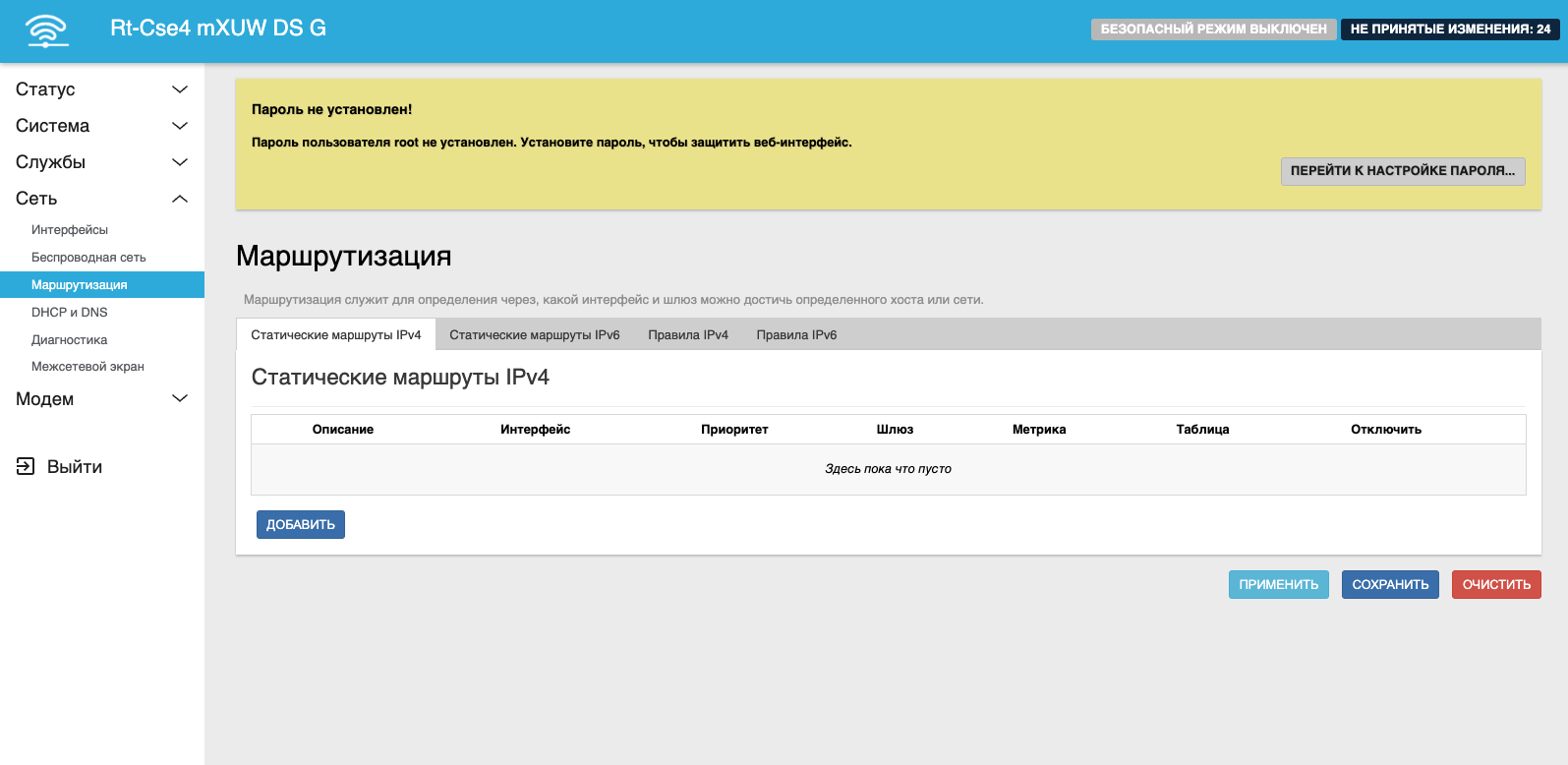Select the Правила IPv6 tab
The image size is (1568, 765).
tap(796, 335)
